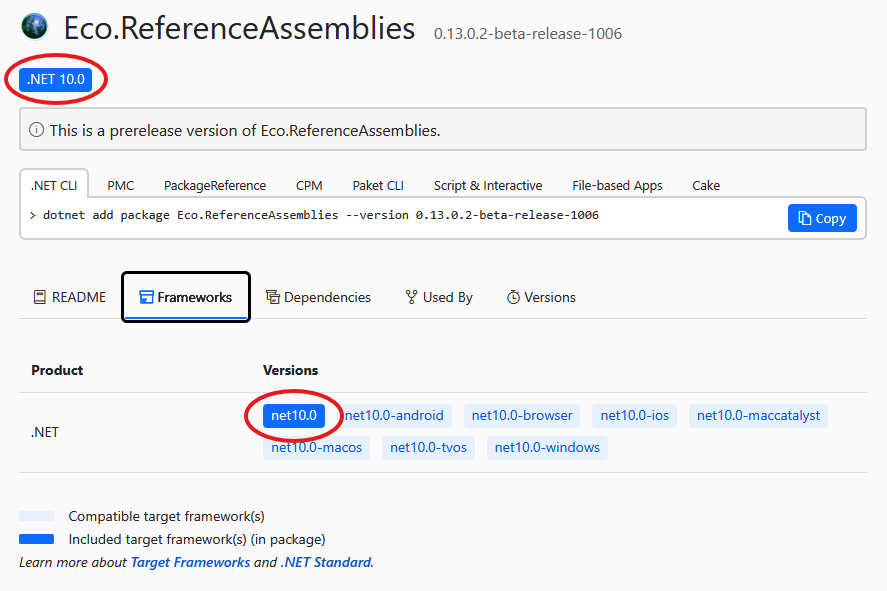Click the Included target framework legend swatch
887x591 pixels.
click(x=37, y=539)
